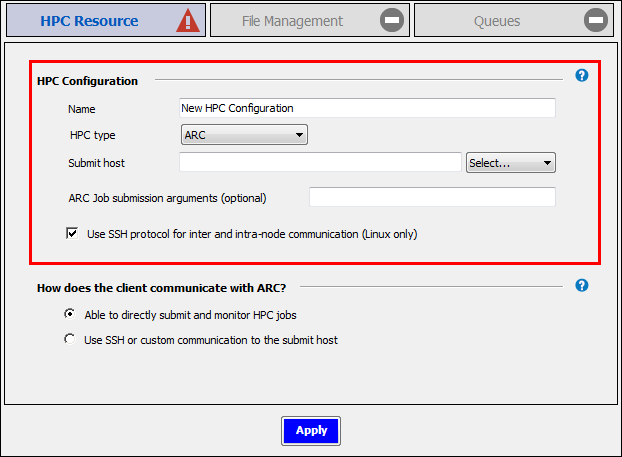Click the HPC Configuration section heading
Image resolution: width=622 pixels, height=457 pixels.
tap(87, 81)
